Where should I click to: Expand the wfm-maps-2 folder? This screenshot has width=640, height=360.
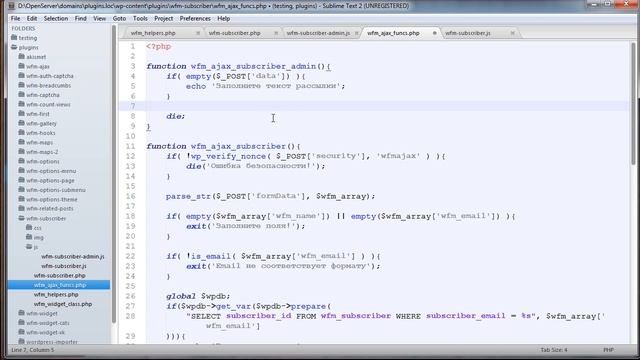pyautogui.click(x=22, y=152)
